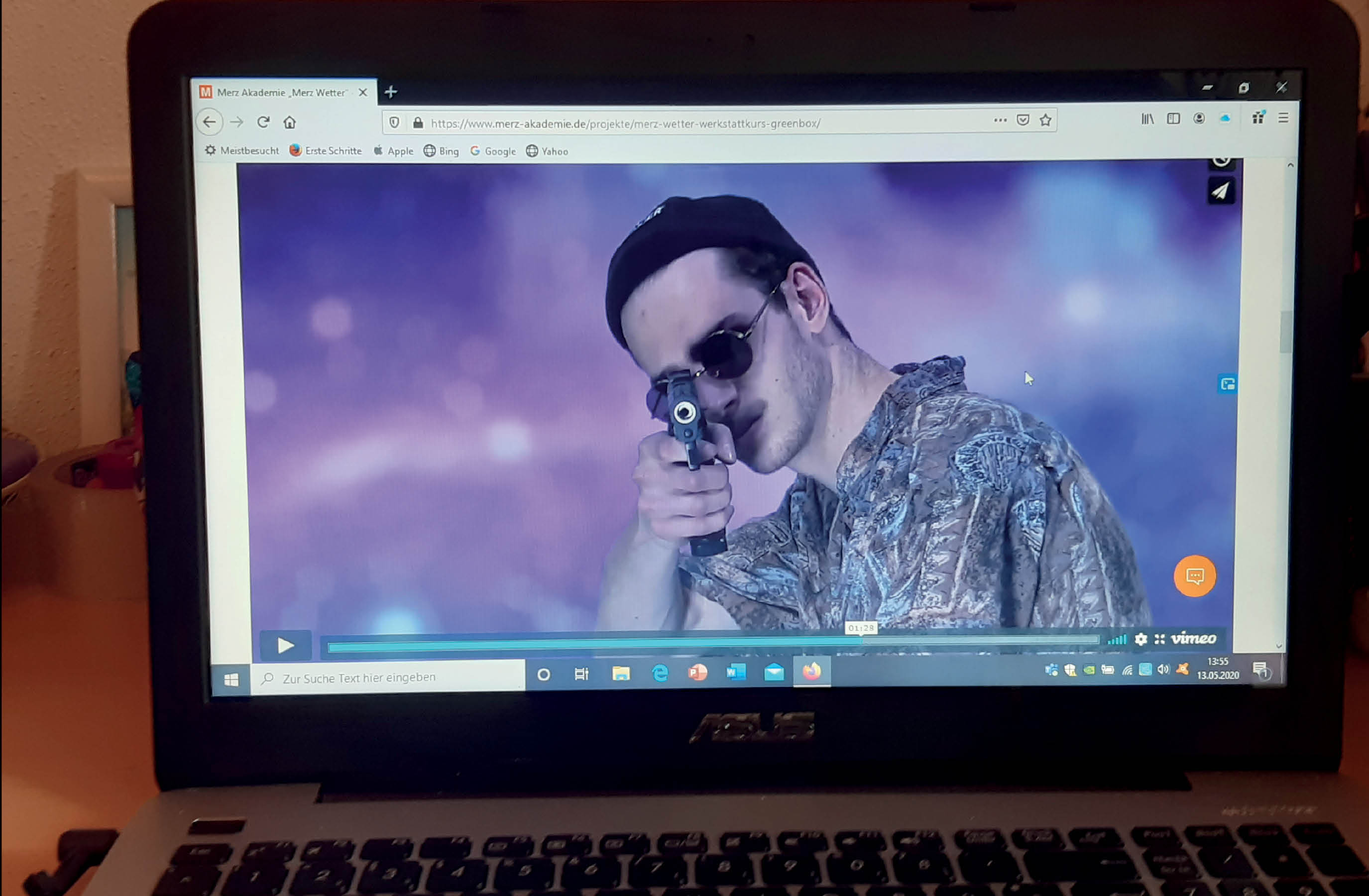Open a new tab with plus button
The height and width of the screenshot is (896, 1369).
coord(391,92)
